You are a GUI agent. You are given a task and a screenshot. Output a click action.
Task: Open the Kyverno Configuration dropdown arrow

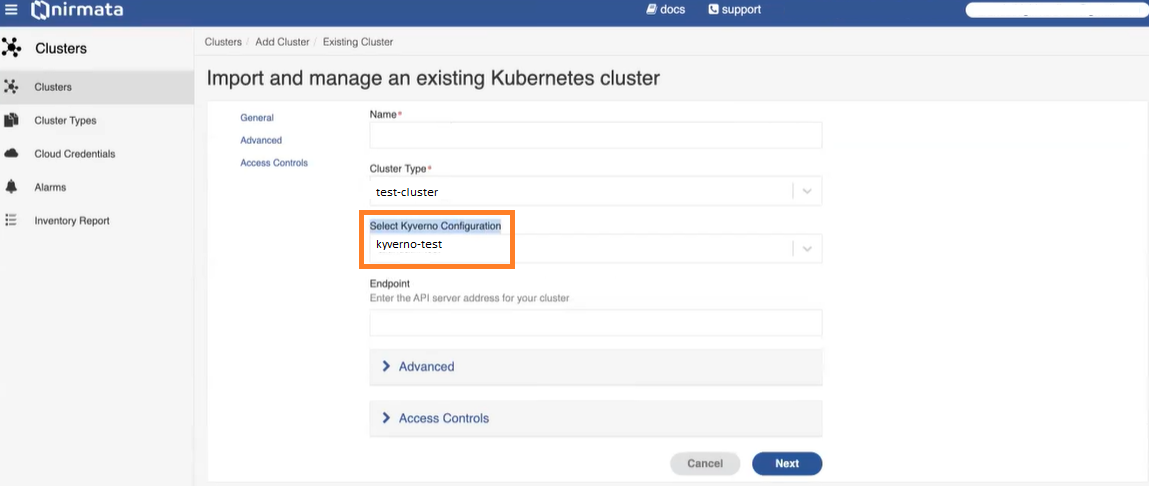click(807, 248)
